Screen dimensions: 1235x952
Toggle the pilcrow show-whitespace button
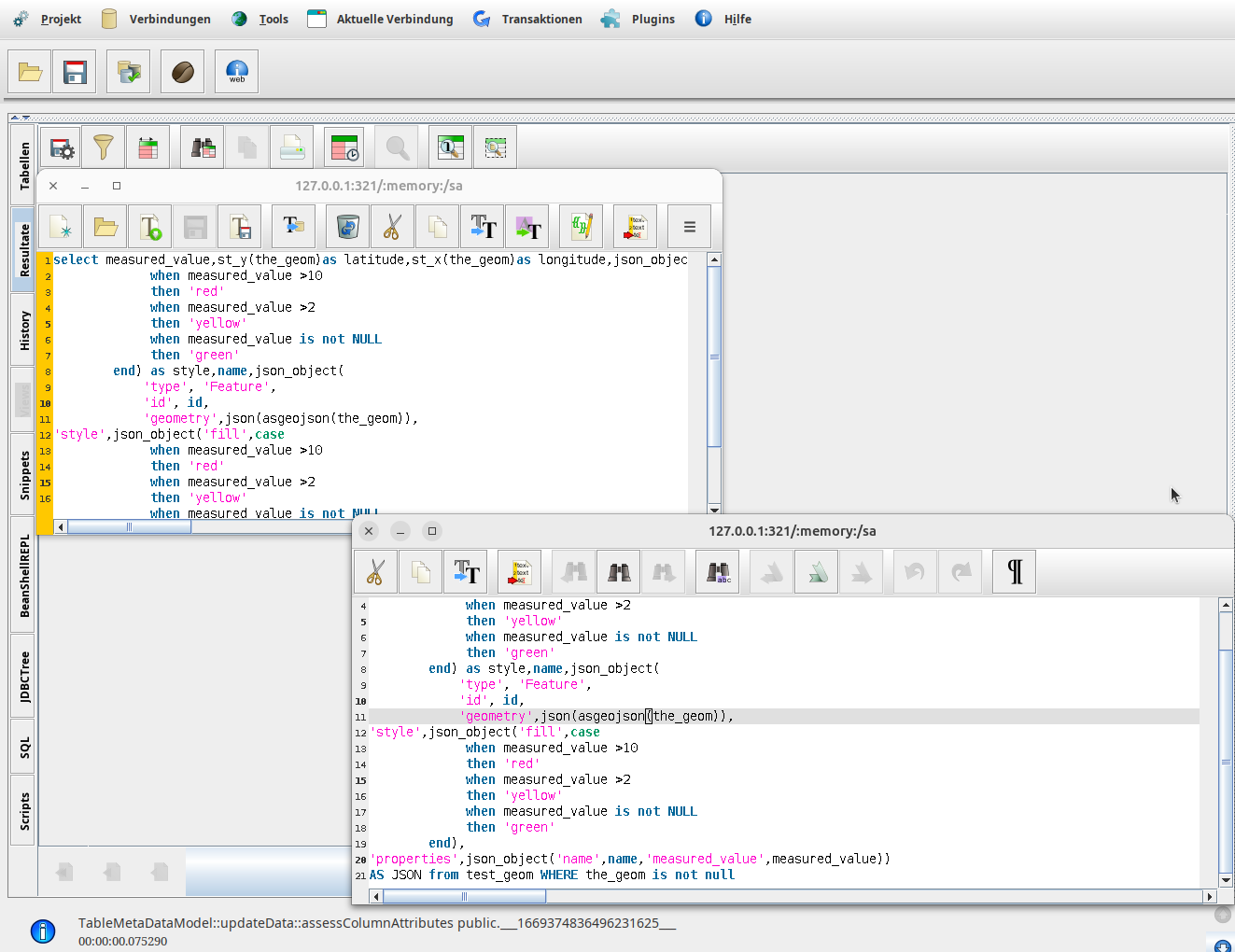1015,571
